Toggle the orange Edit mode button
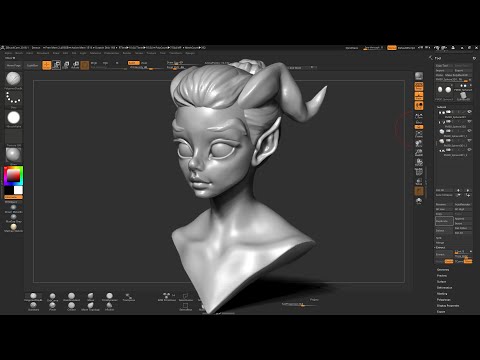This screenshot has width=480, height=360. [x=47, y=65]
